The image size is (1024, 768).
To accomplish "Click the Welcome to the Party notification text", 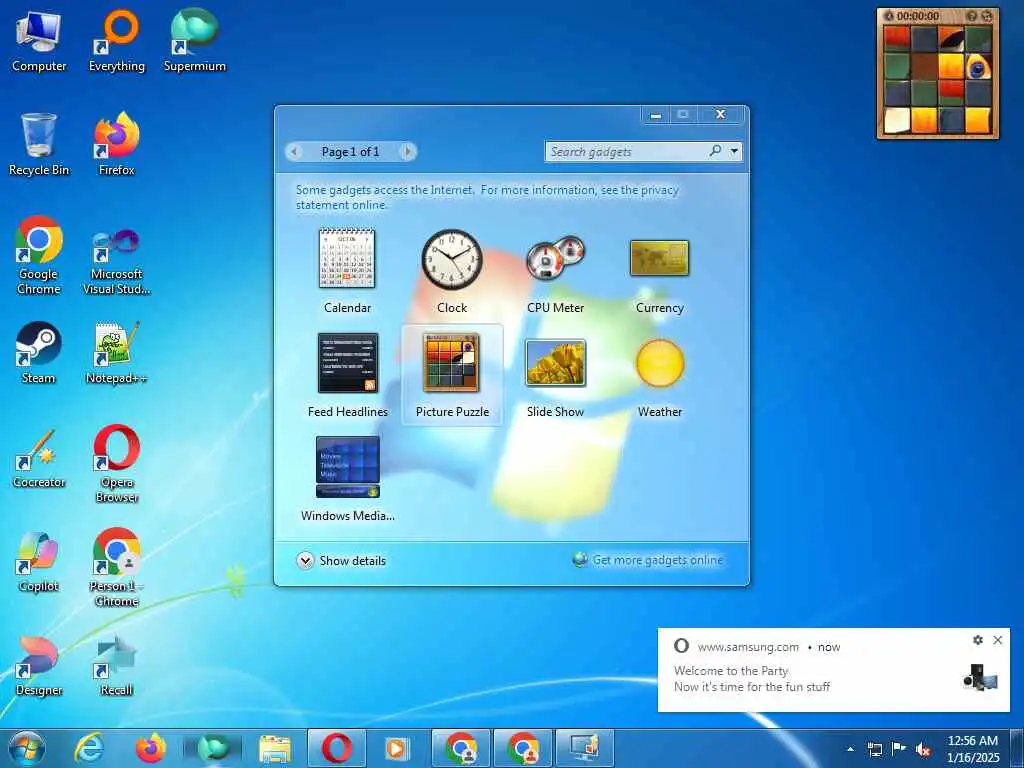I will [731, 671].
